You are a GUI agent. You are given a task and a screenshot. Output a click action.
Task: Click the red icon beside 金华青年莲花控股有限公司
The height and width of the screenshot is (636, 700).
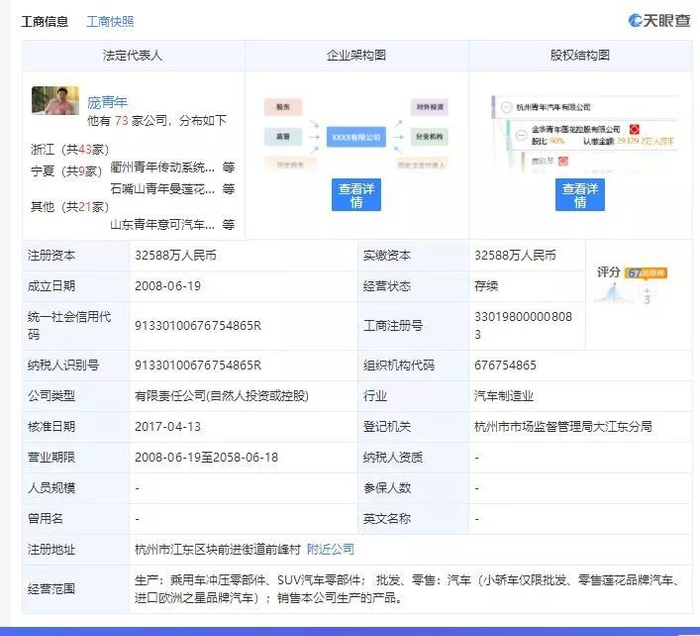[634, 129]
